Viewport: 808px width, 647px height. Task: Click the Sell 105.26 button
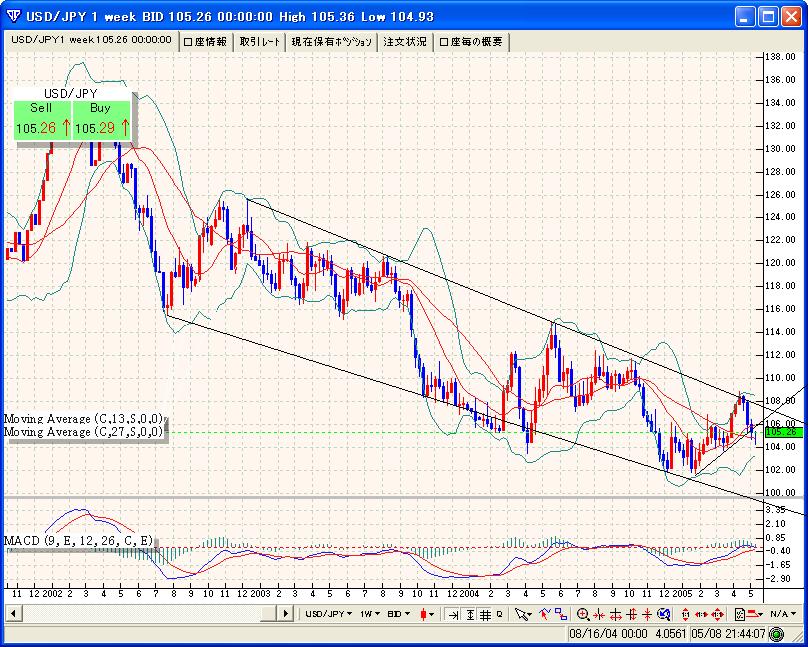click(42, 119)
